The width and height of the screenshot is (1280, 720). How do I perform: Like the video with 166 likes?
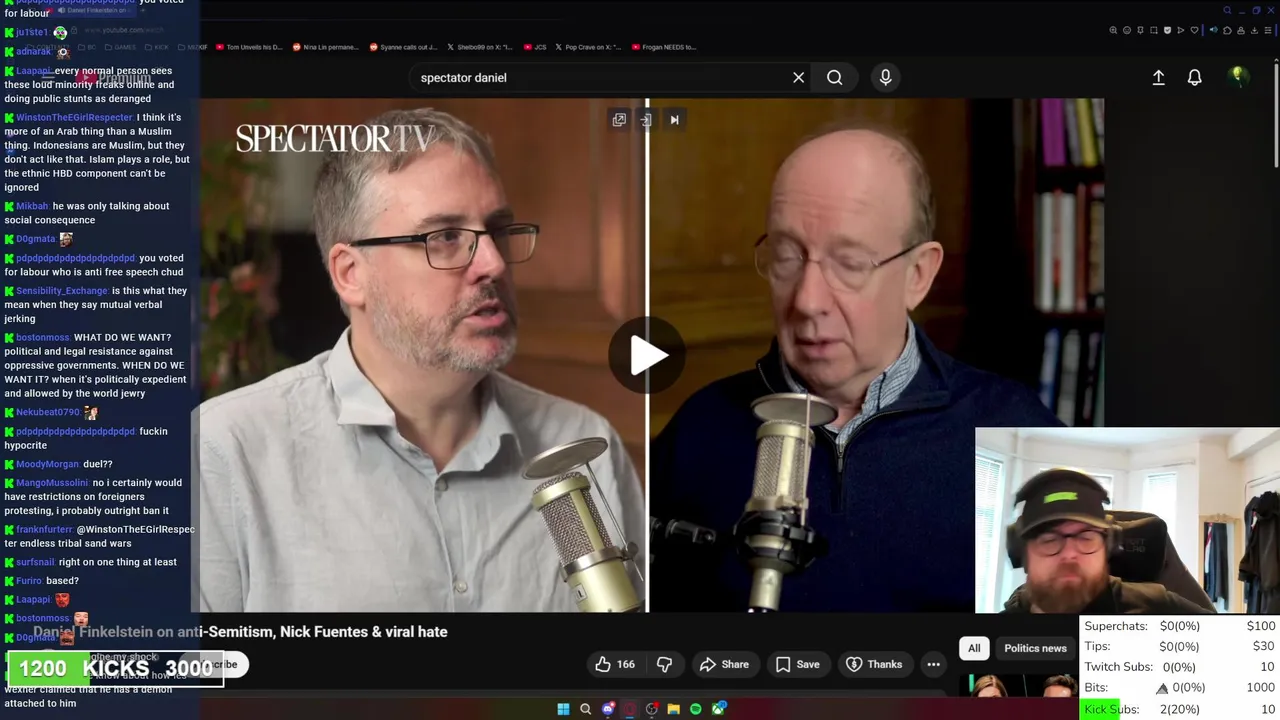point(614,664)
